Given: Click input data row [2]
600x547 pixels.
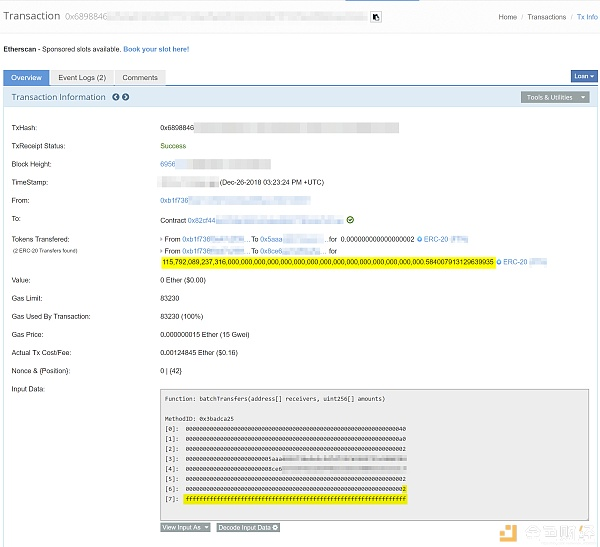Looking at the screenshot, I should coord(285,449).
